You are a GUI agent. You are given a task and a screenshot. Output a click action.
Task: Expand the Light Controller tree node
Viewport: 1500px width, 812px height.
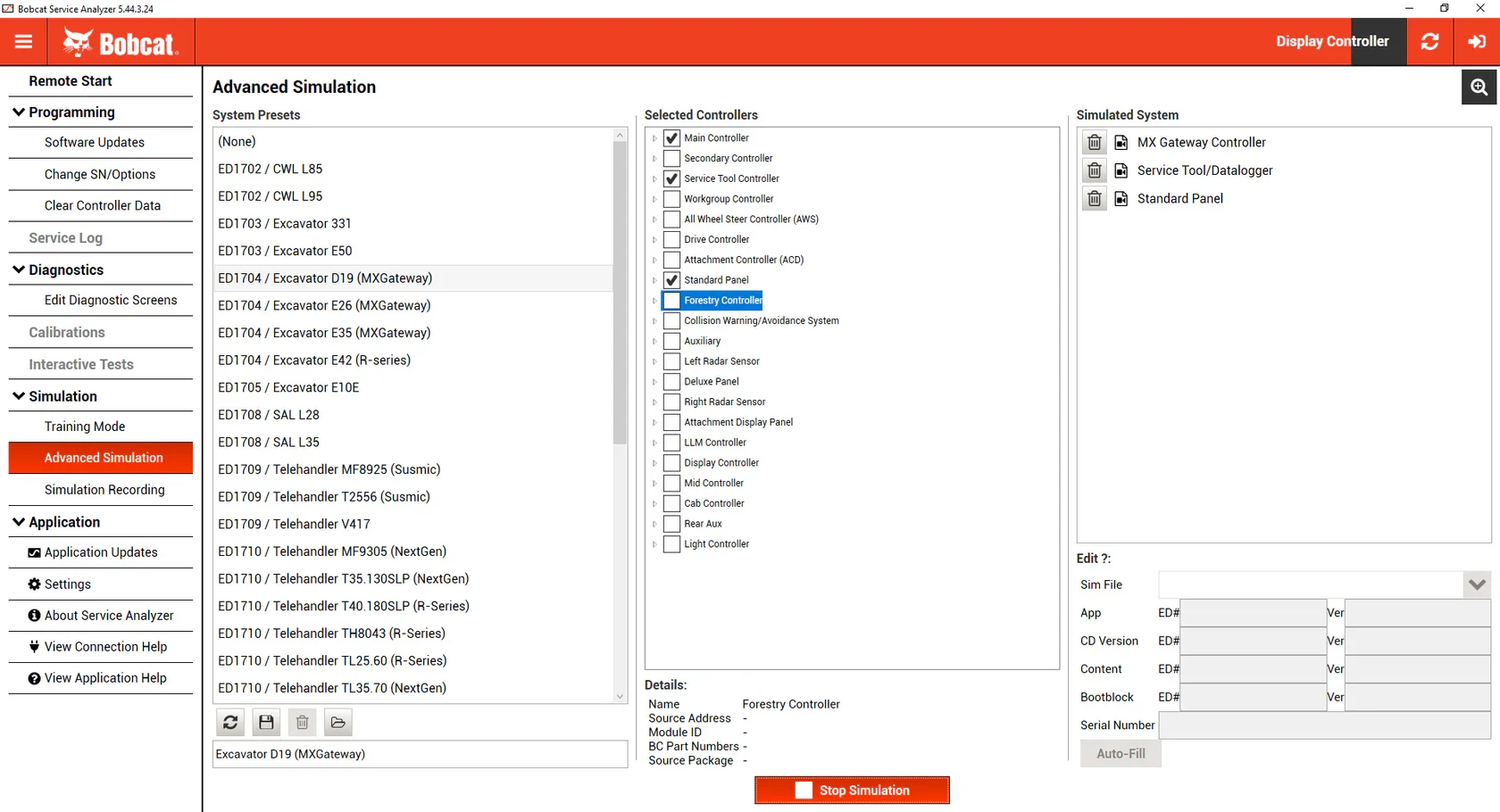[x=654, y=544]
